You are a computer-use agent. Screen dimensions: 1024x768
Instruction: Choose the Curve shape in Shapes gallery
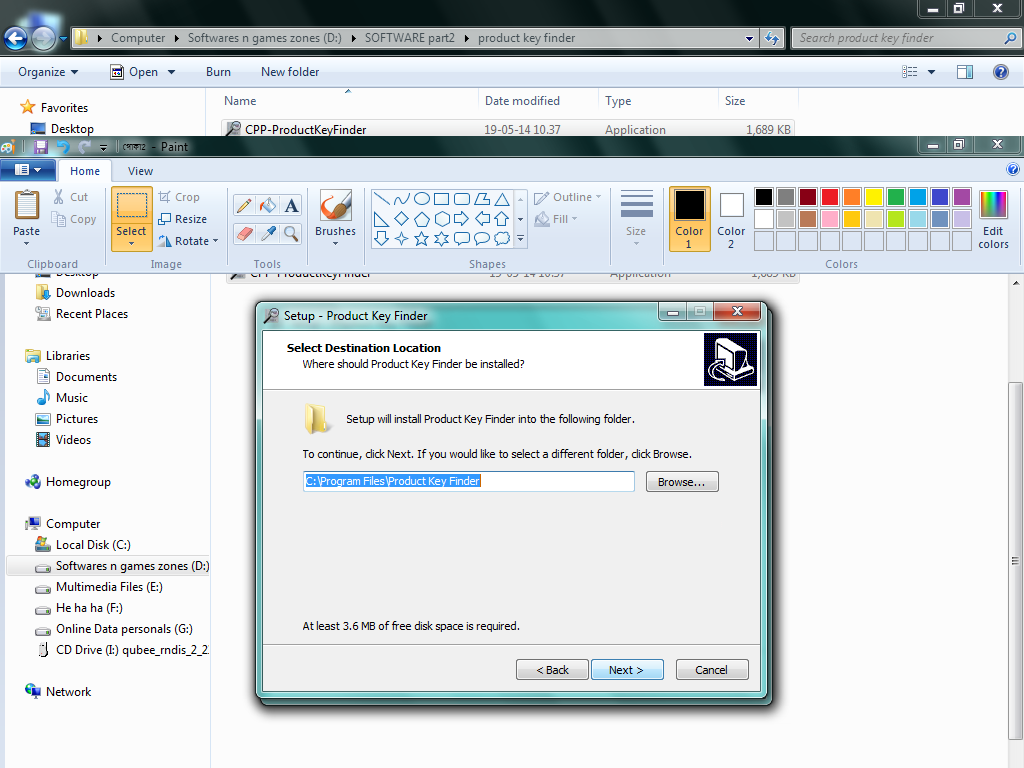point(402,199)
